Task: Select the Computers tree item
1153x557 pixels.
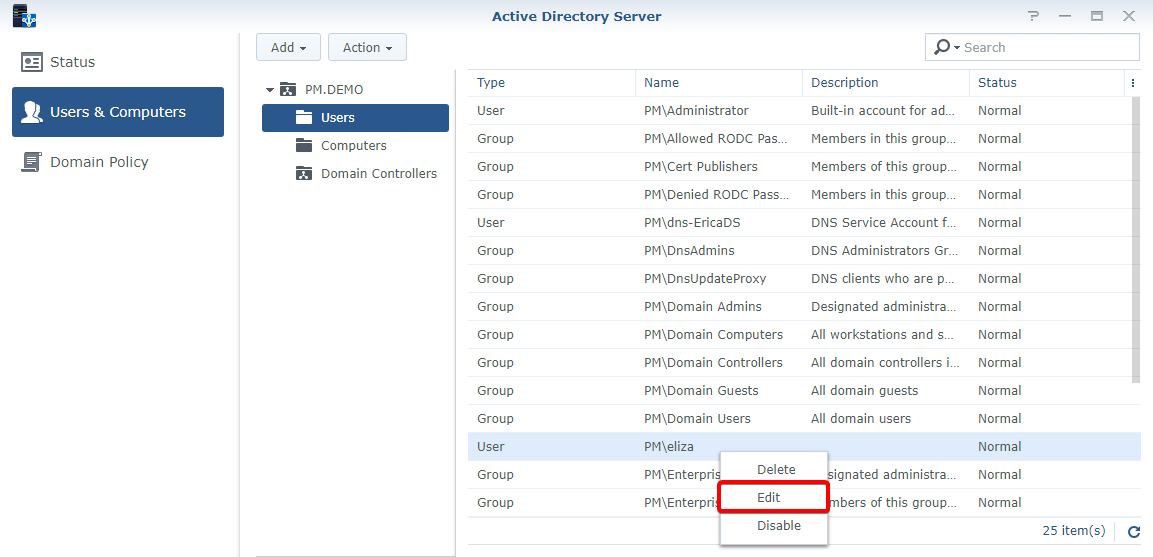Action: [x=355, y=146]
